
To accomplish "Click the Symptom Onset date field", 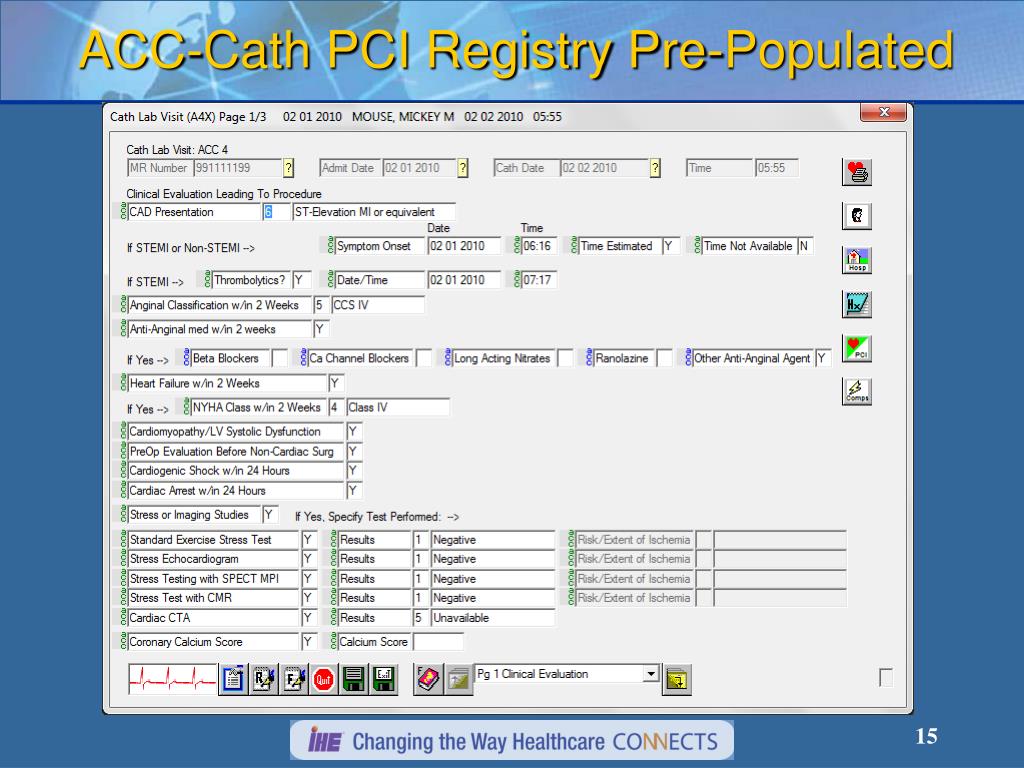I will tap(464, 246).
